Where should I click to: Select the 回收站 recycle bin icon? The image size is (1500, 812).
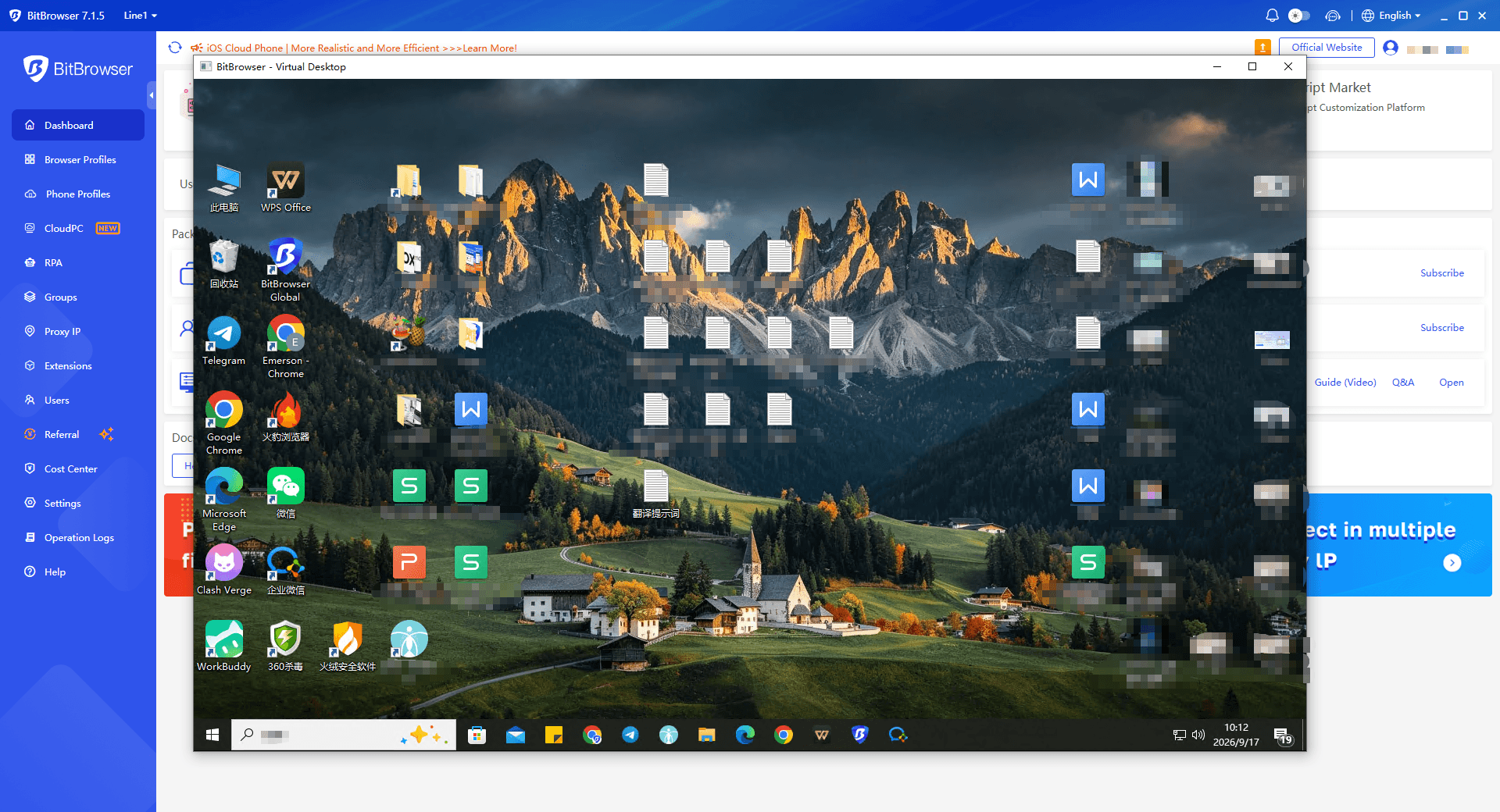pos(224,264)
